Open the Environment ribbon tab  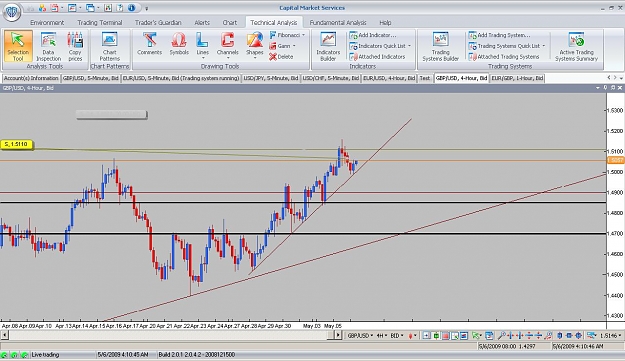pos(47,22)
